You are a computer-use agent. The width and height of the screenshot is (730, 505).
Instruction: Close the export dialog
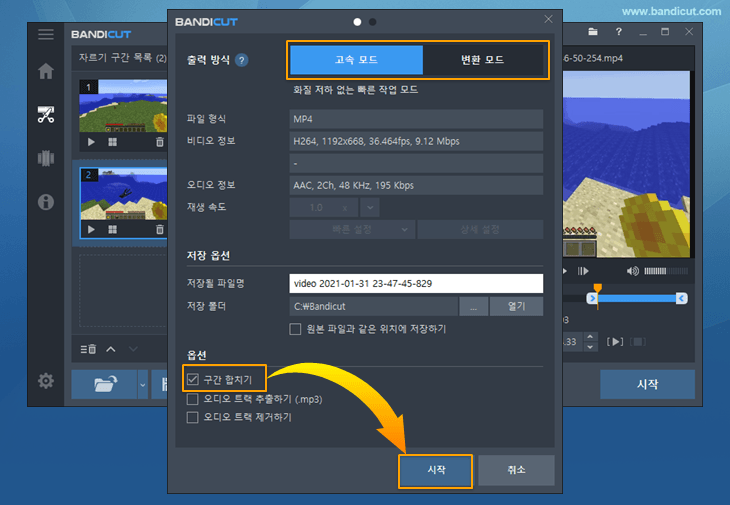point(548,19)
